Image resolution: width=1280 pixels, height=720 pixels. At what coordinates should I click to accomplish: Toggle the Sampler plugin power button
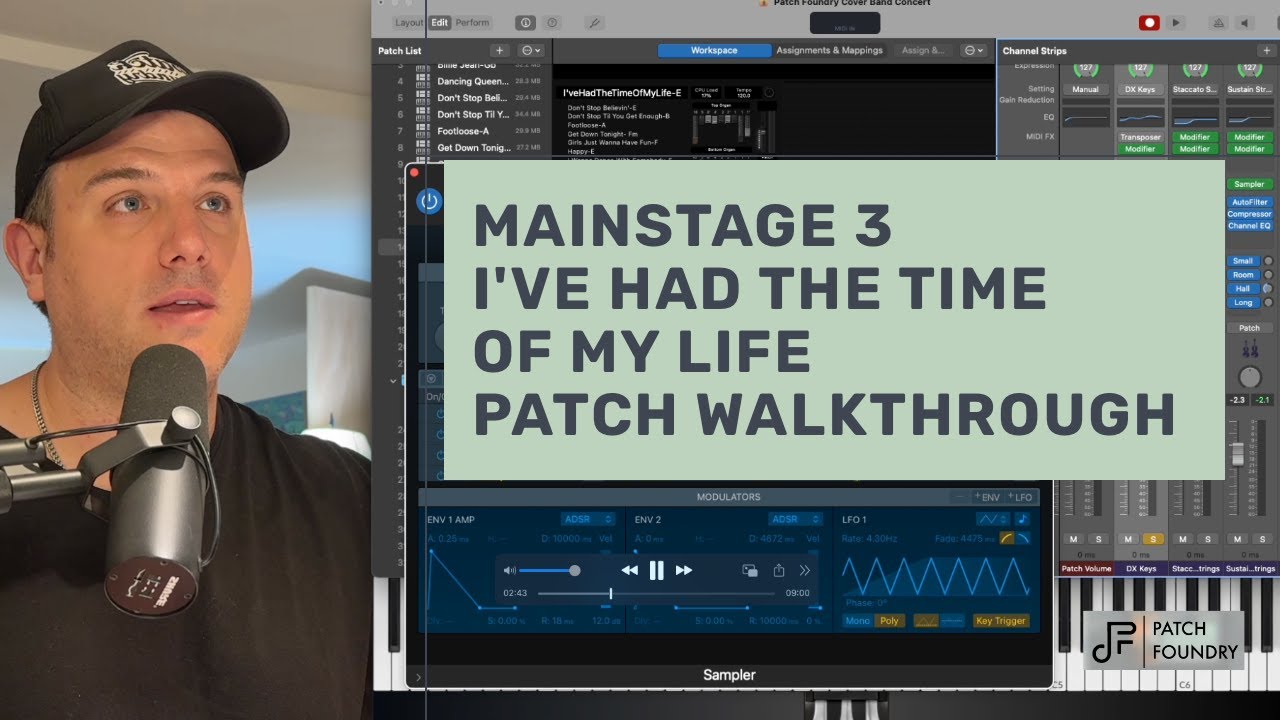click(429, 200)
